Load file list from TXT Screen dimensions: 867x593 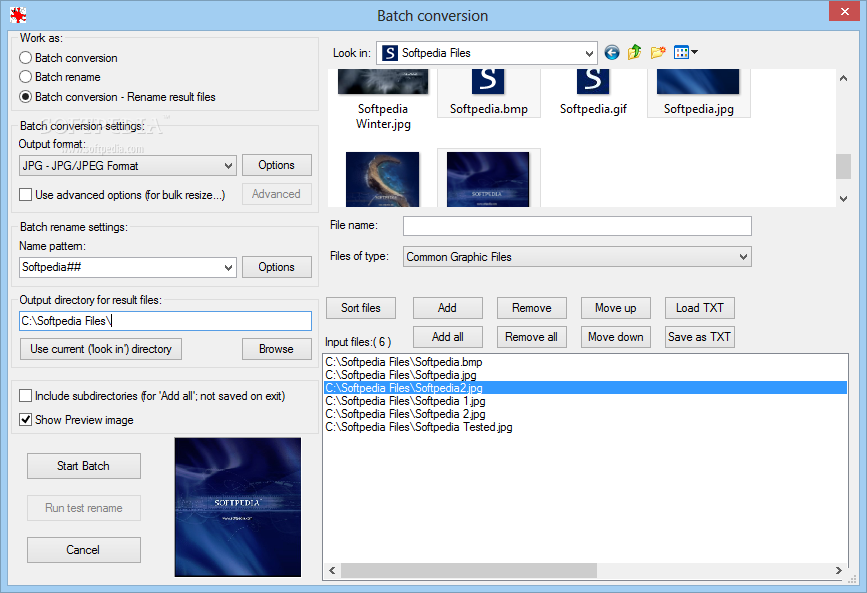pos(699,308)
